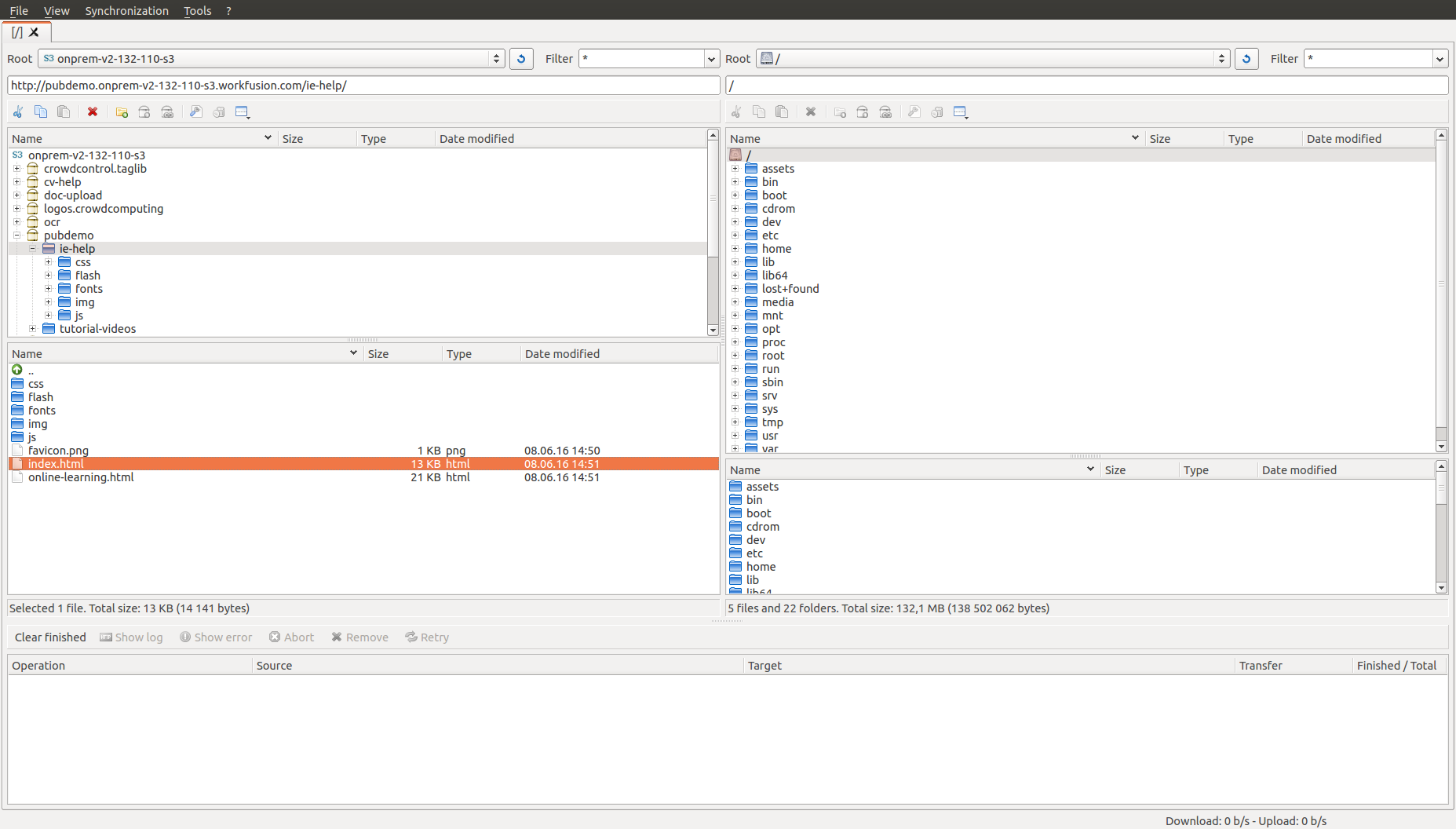Screen dimensions: 1456x829
Task: Open the view layout dropdown icon in the S3 pane toolbar
Action: [243, 112]
